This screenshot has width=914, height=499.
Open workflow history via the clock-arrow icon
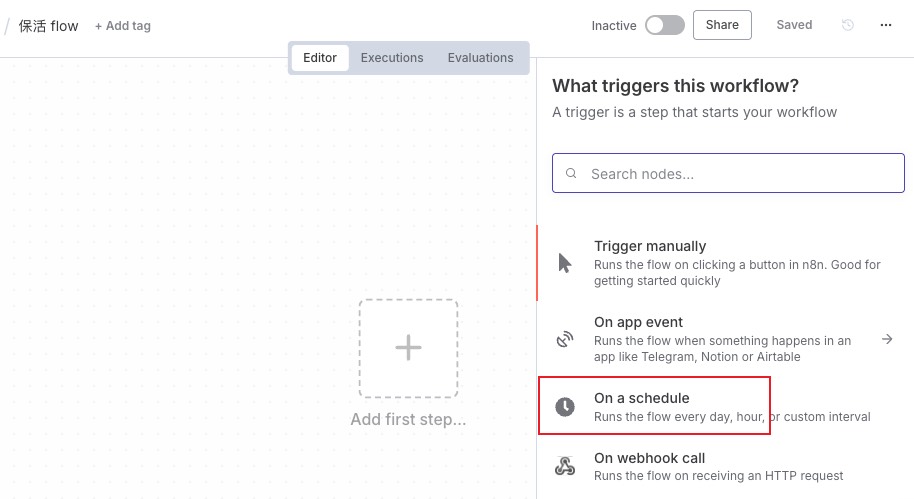pos(848,25)
